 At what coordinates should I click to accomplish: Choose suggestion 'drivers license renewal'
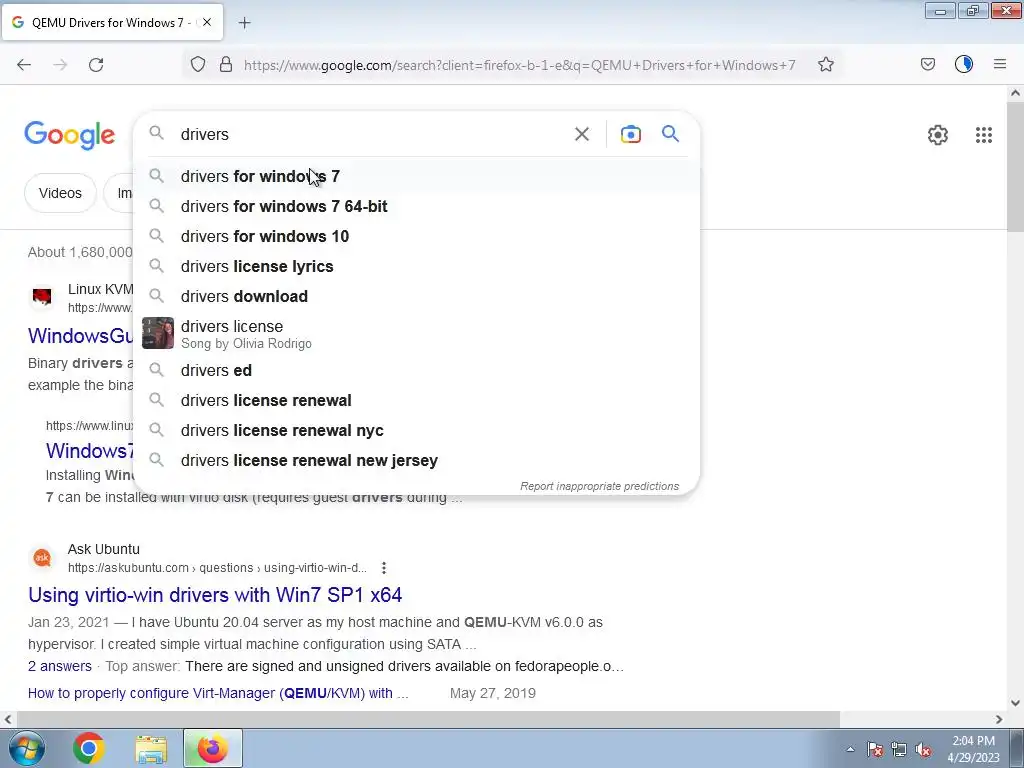[417, 400]
